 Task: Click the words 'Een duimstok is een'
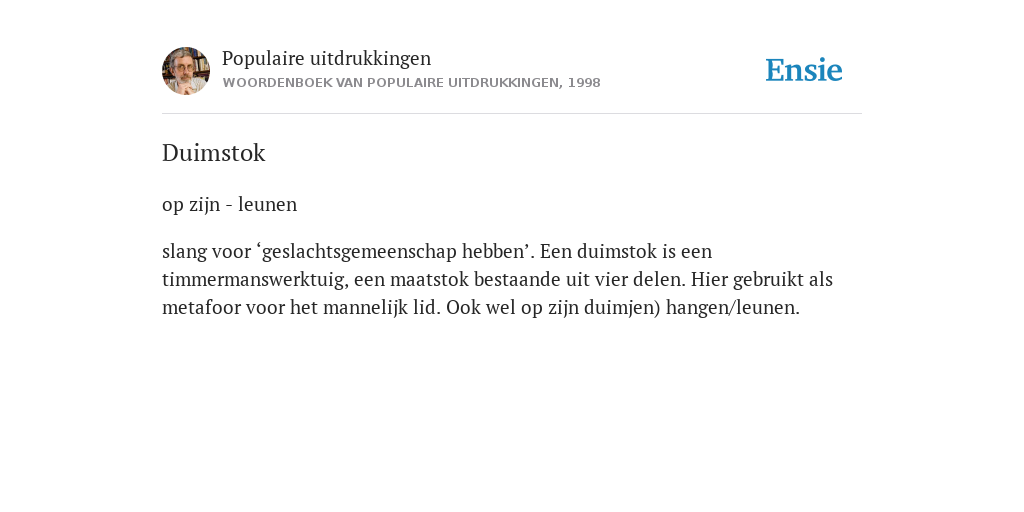(x=626, y=251)
